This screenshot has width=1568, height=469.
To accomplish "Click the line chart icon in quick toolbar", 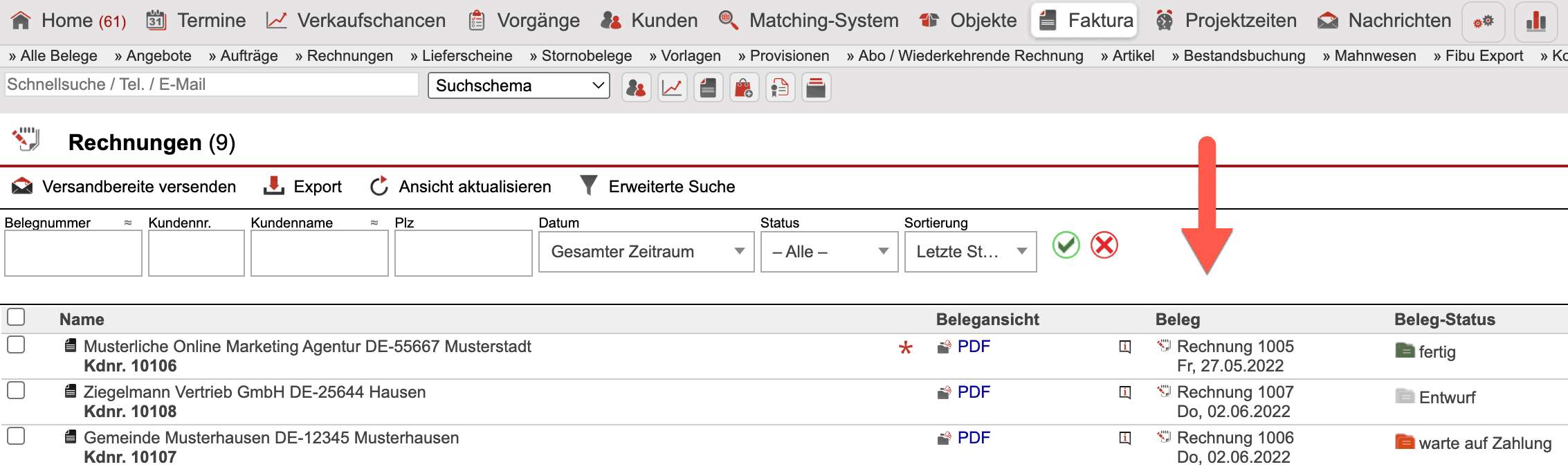I will [672, 88].
